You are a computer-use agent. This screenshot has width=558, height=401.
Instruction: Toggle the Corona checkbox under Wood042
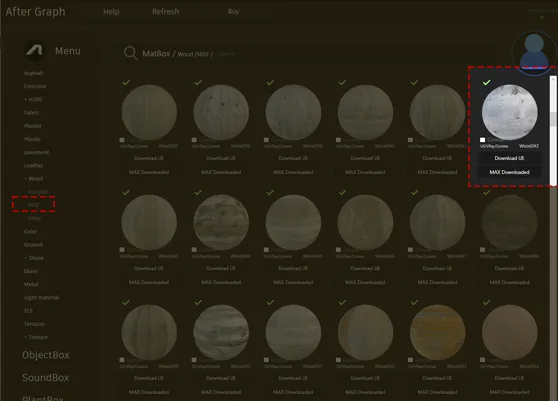pyautogui.click(x=483, y=140)
